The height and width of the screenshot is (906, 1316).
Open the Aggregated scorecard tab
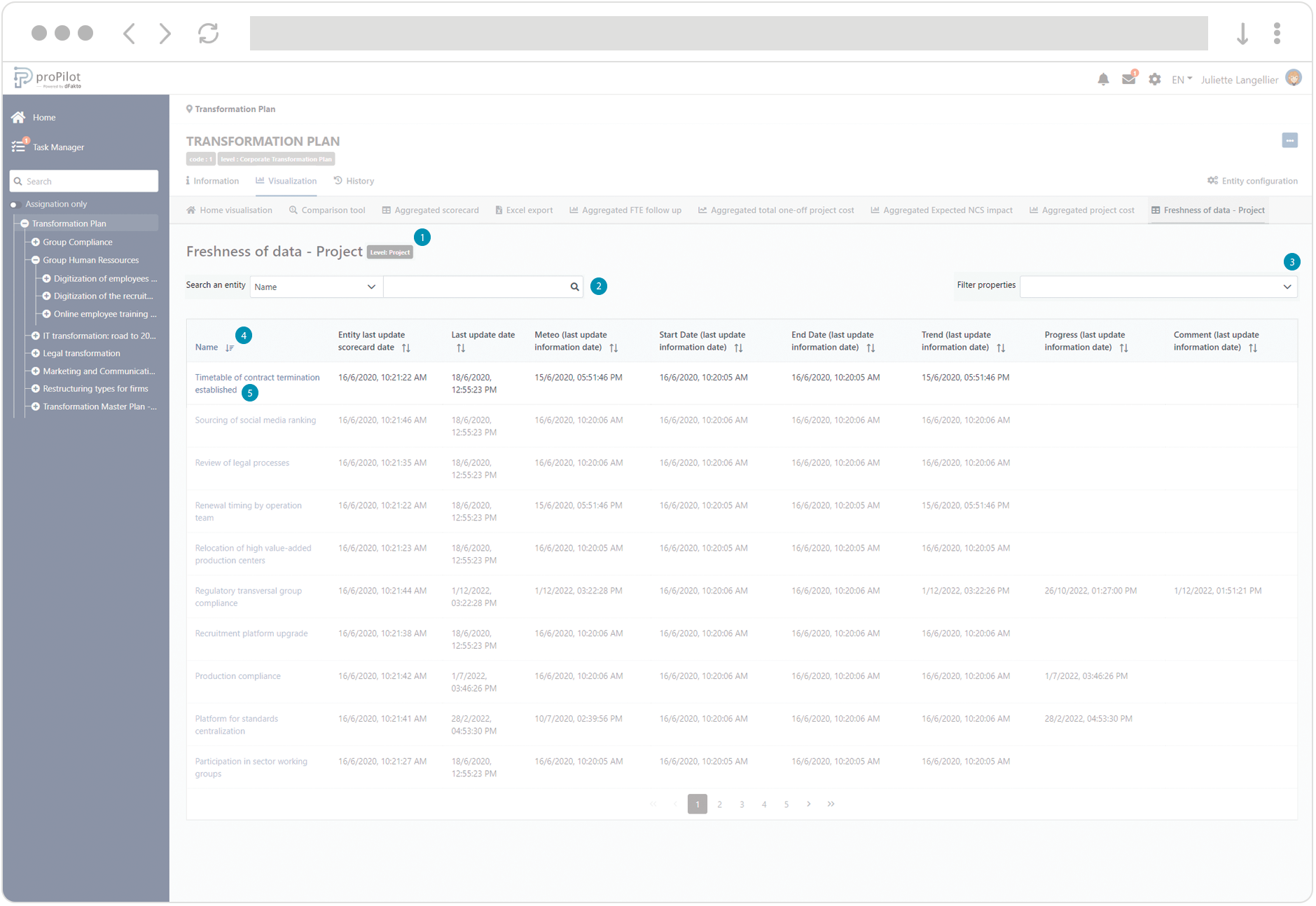[430, 210]
